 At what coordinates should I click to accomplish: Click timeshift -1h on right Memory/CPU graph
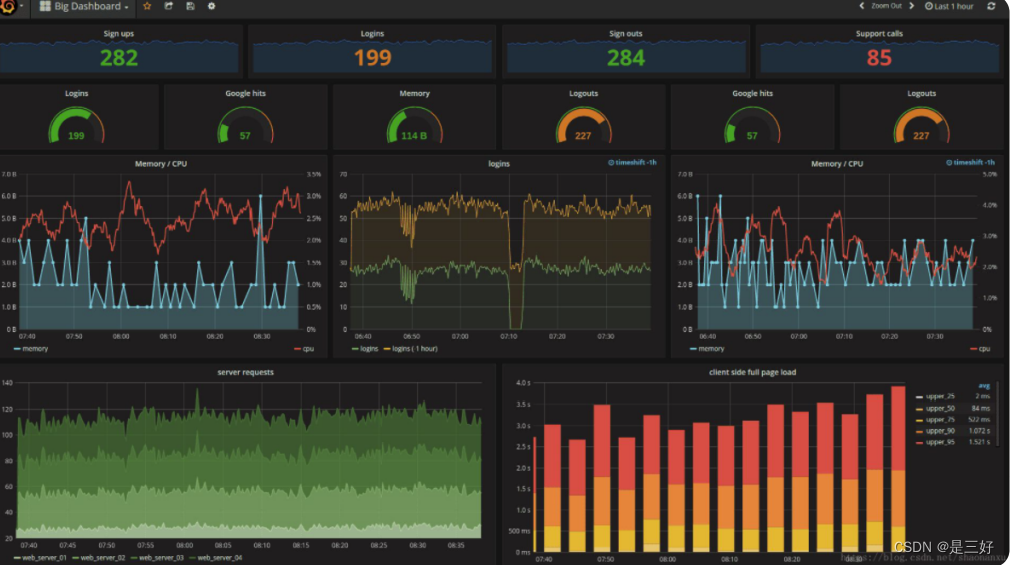970,162
